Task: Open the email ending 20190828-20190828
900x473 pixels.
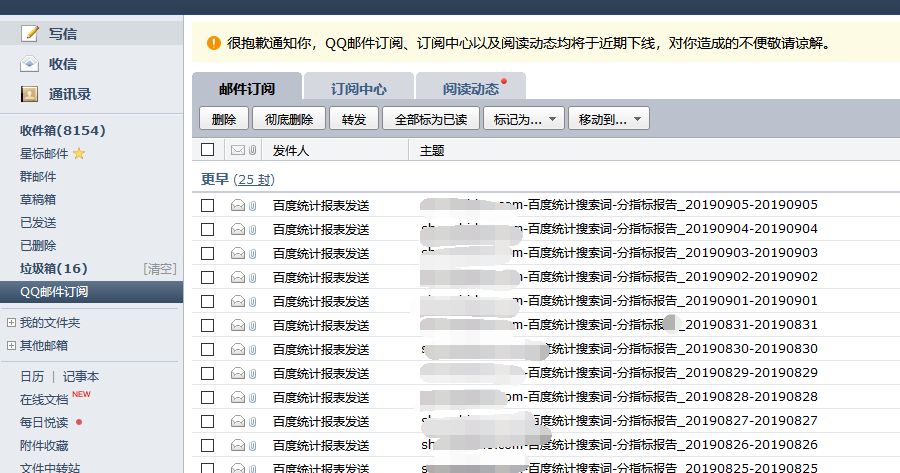Action: point(619,397)
